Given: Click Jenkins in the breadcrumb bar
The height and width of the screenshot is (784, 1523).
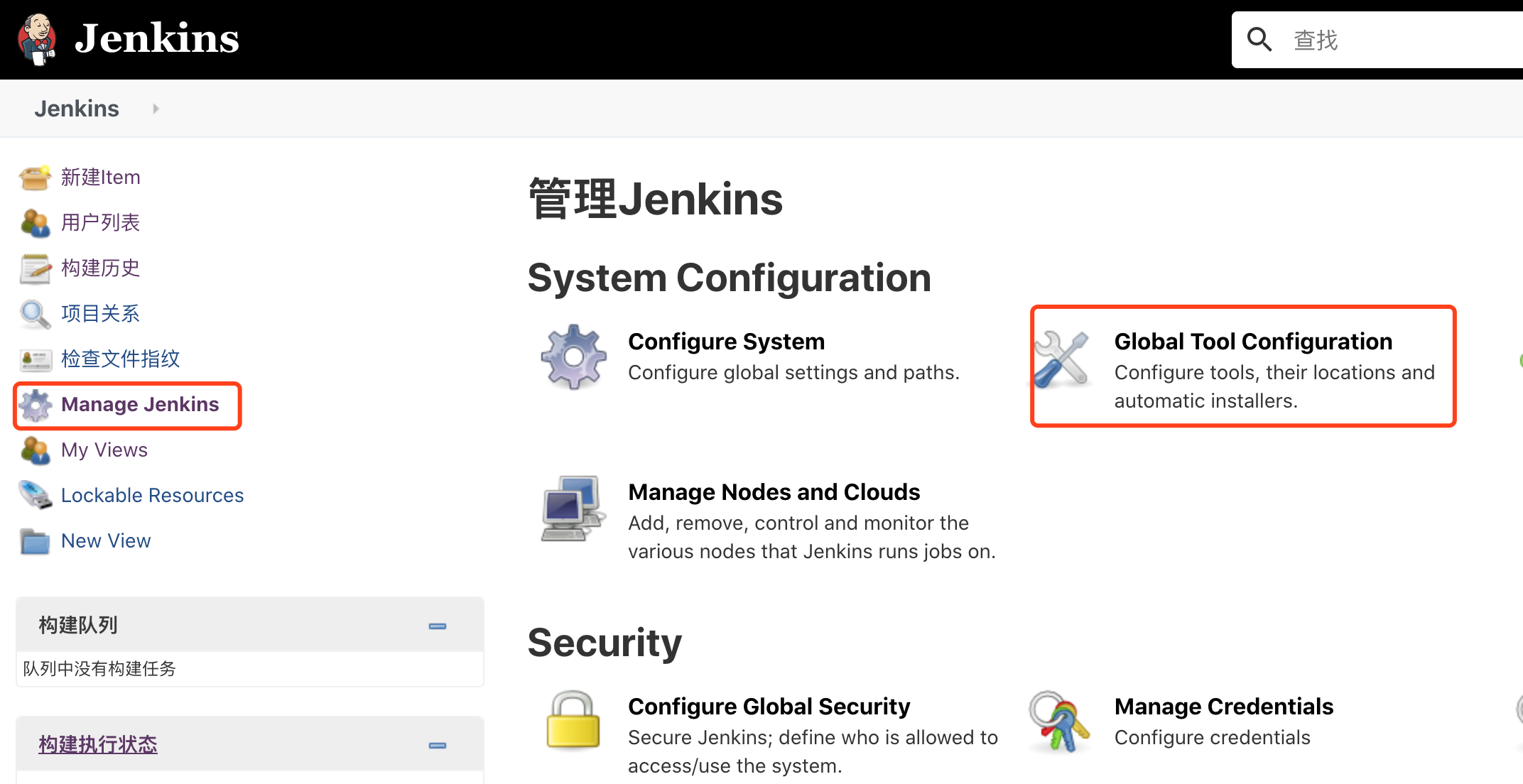Looking at the screenshot, I should 77,108.
